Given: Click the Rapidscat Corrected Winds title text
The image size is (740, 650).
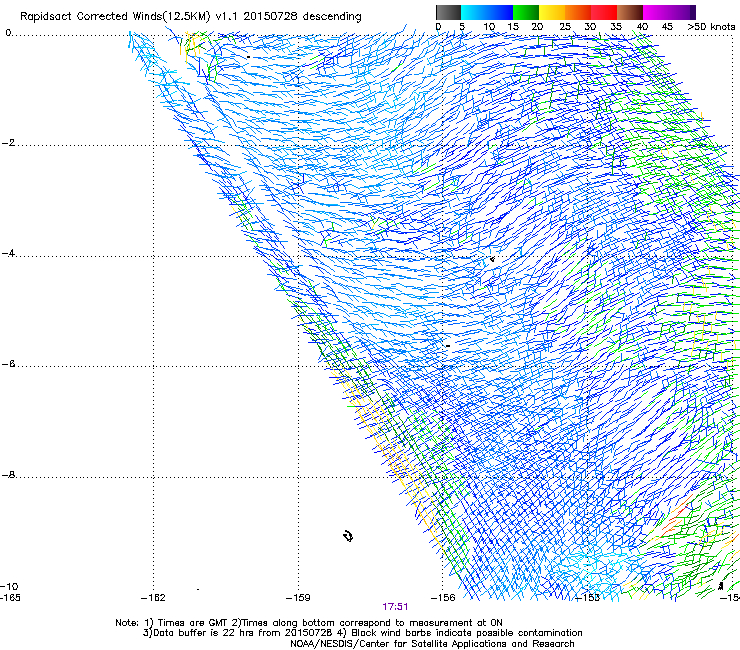Looking at the screenshot, I should (191, 17).
